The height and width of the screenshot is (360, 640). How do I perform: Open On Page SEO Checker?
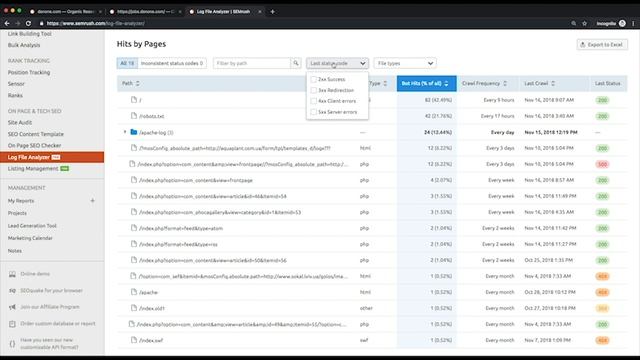pos(34,145)
